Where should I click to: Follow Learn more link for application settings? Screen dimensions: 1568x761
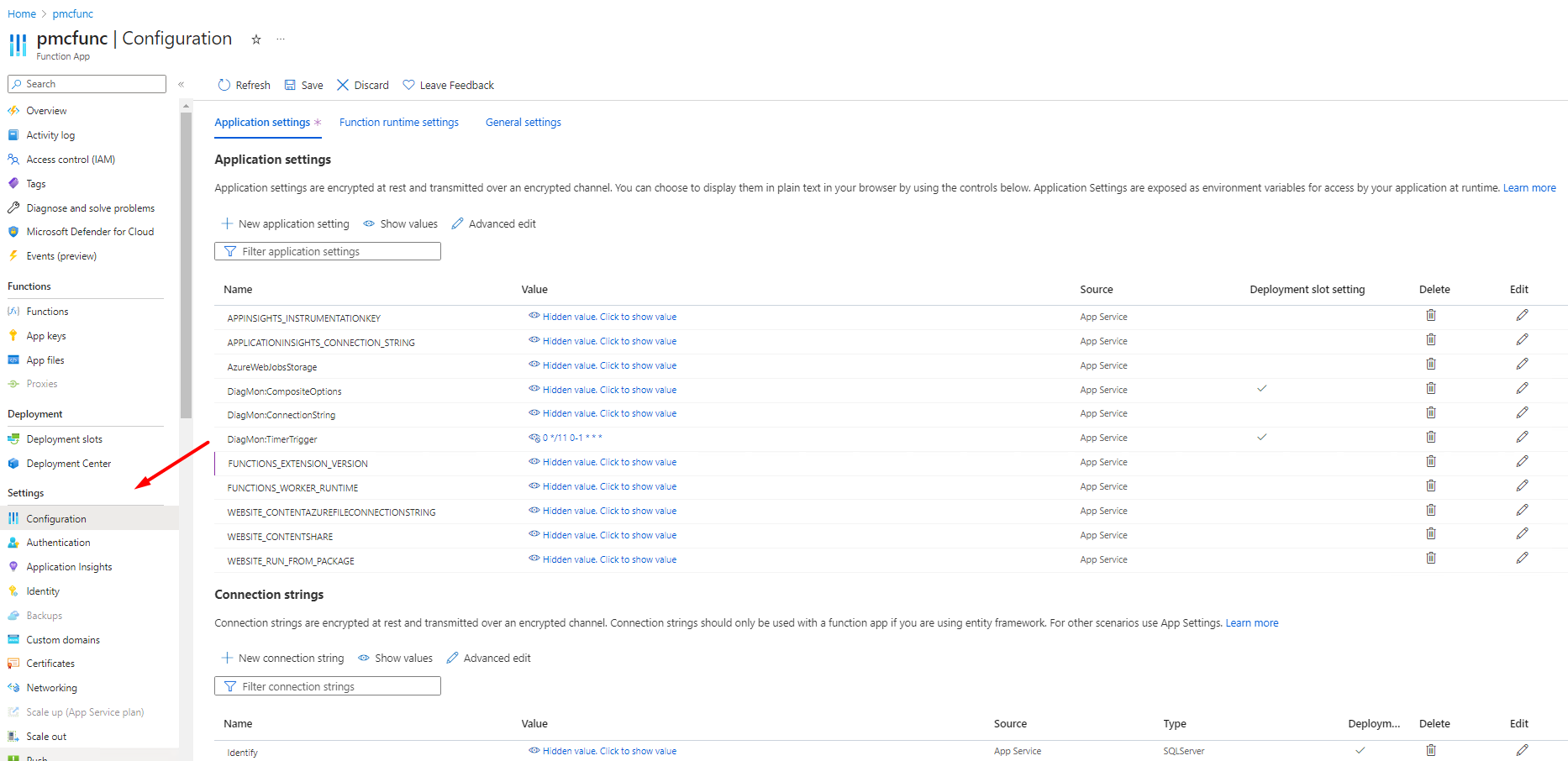(1529, 188)
